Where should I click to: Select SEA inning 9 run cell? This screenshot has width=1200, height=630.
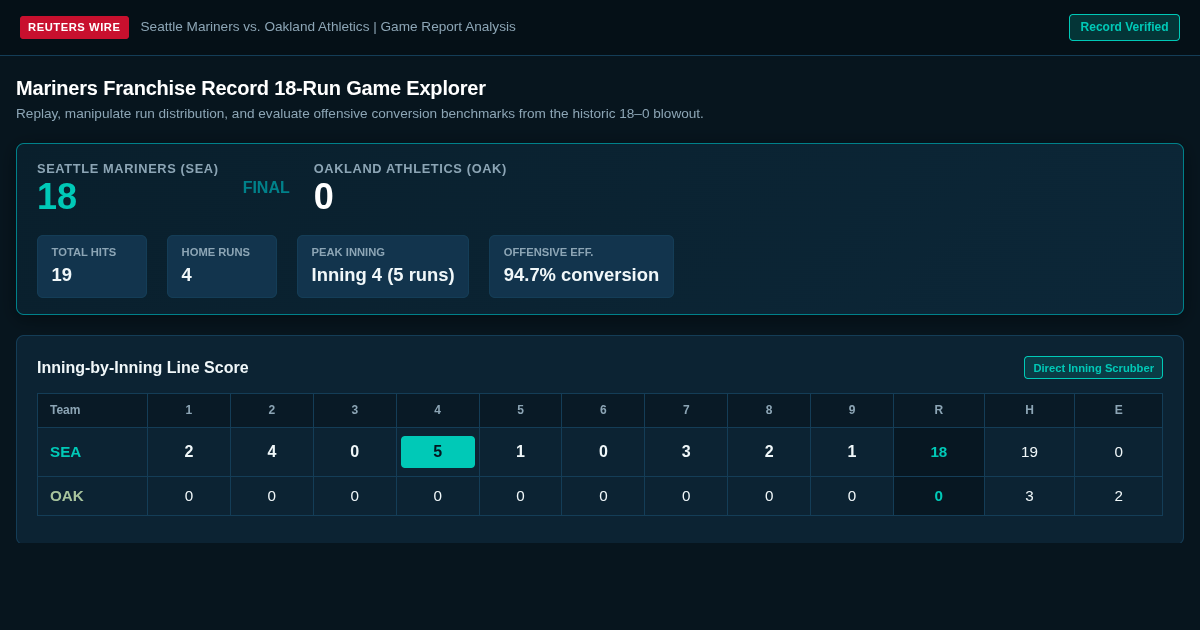pos(852,452)
